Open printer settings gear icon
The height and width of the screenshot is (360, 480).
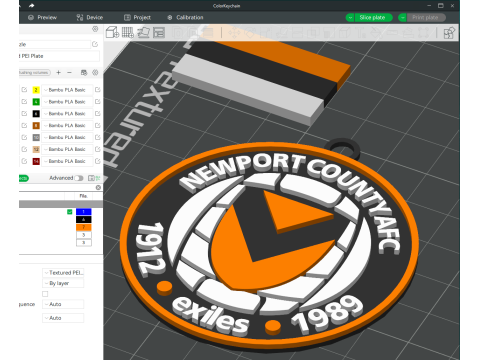click(95, 29)
